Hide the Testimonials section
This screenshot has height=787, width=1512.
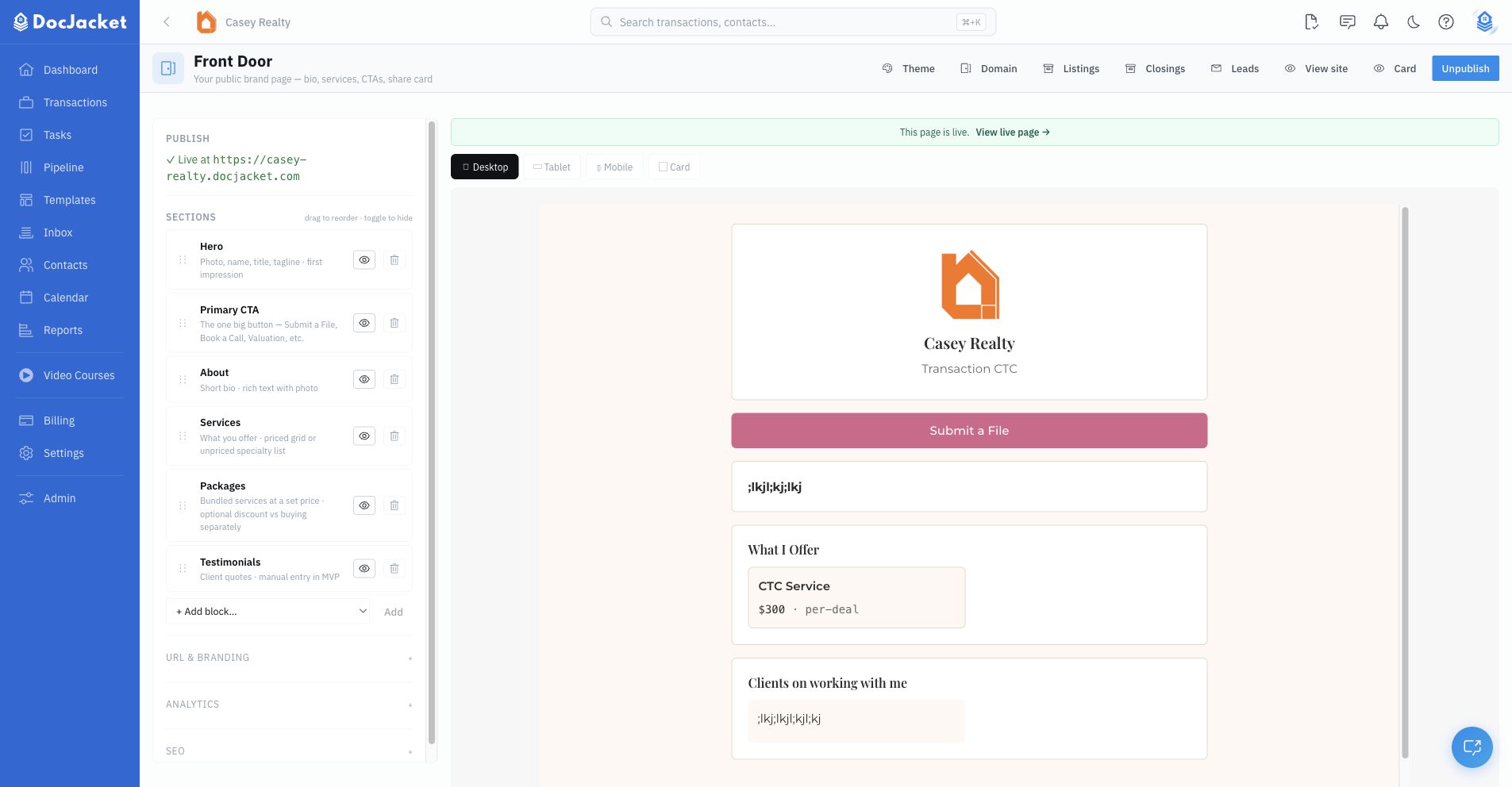click(364, 569)
